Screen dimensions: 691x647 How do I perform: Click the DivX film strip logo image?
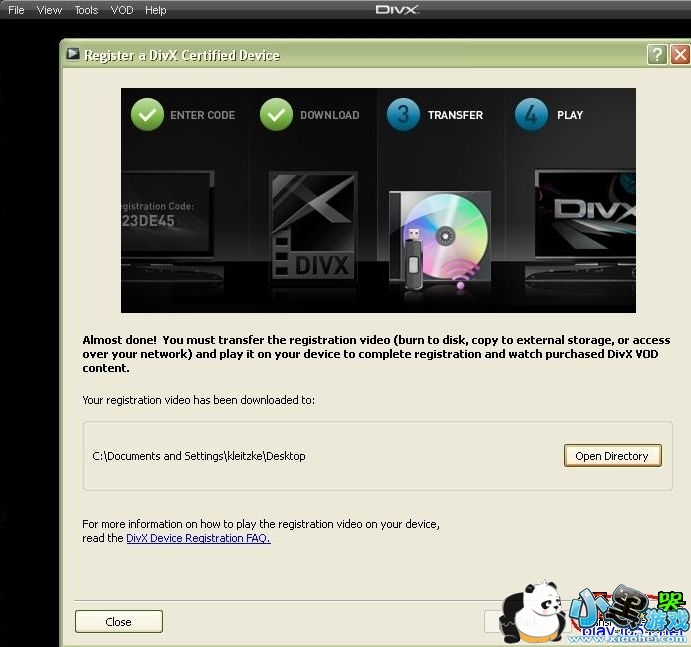313,226
